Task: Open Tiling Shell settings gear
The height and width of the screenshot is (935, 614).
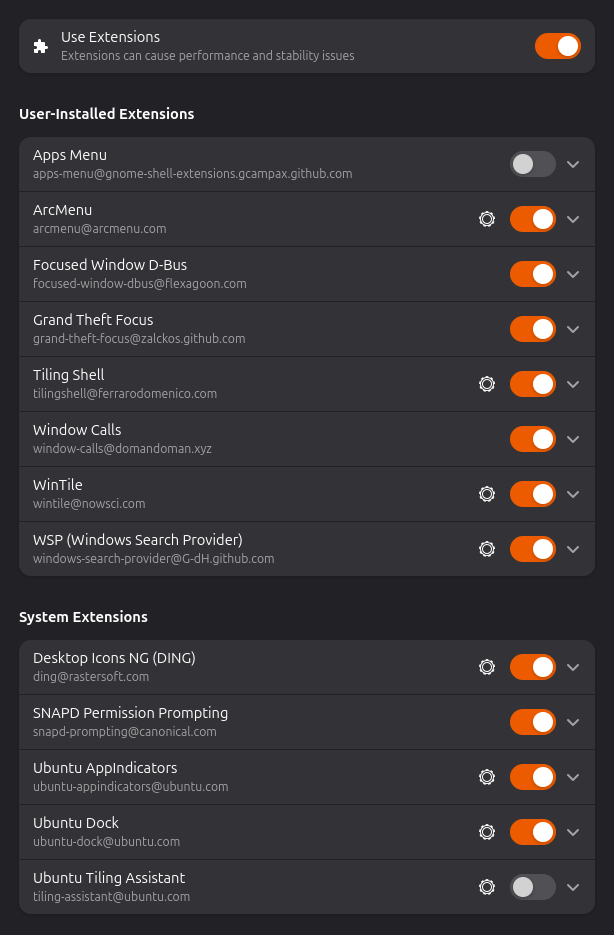Action: (x=487, y=384)
